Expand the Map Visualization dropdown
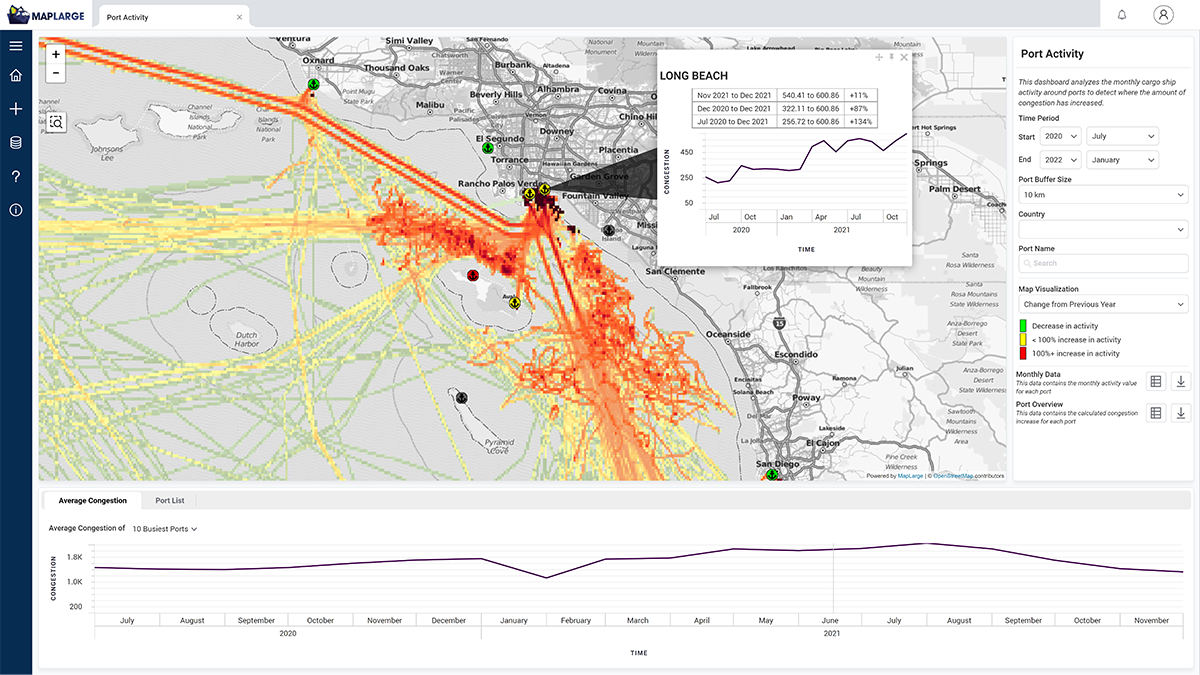1200x675 pixels. click(x=1103, y=302)
